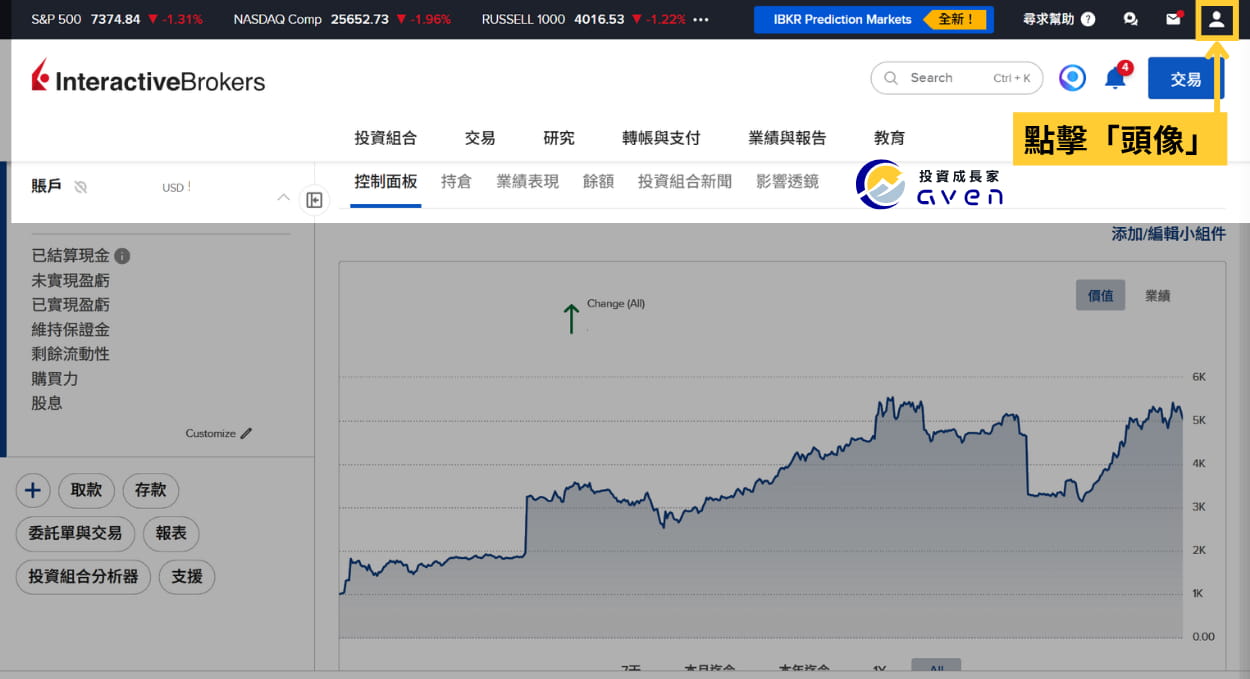Open the chat support bubble icon
The width and height of the screenshot is (1250, 679).
click(x=1131, y=19)
